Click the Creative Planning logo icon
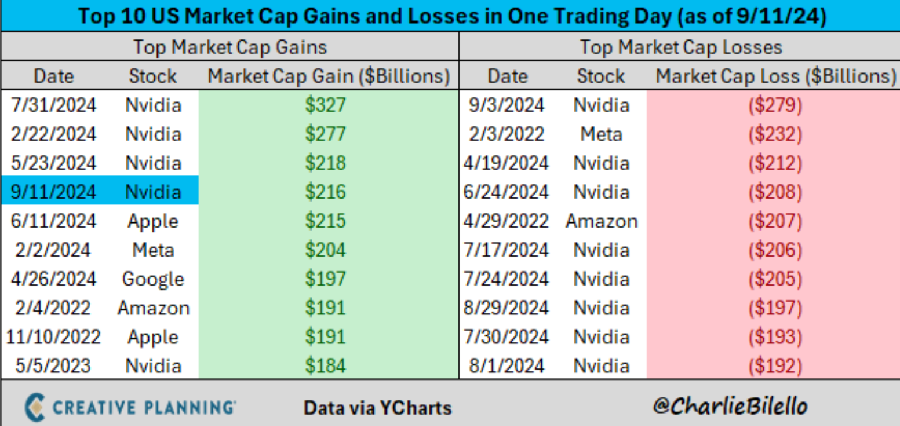Image resolution: width=900 pixels, height=426 pixels. pyautogui.click(x=34, y=406)
